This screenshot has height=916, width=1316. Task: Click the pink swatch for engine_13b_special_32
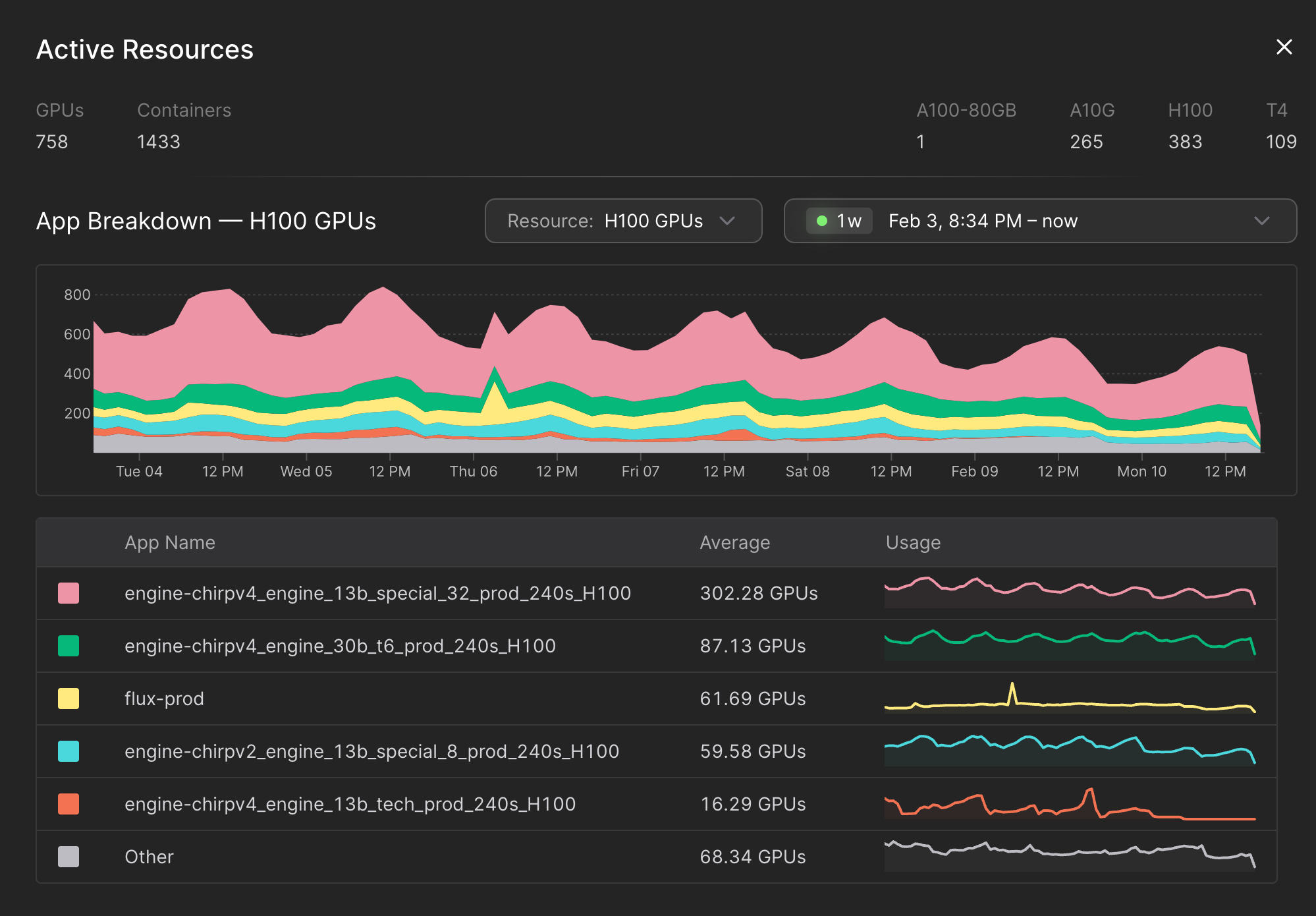69,593
